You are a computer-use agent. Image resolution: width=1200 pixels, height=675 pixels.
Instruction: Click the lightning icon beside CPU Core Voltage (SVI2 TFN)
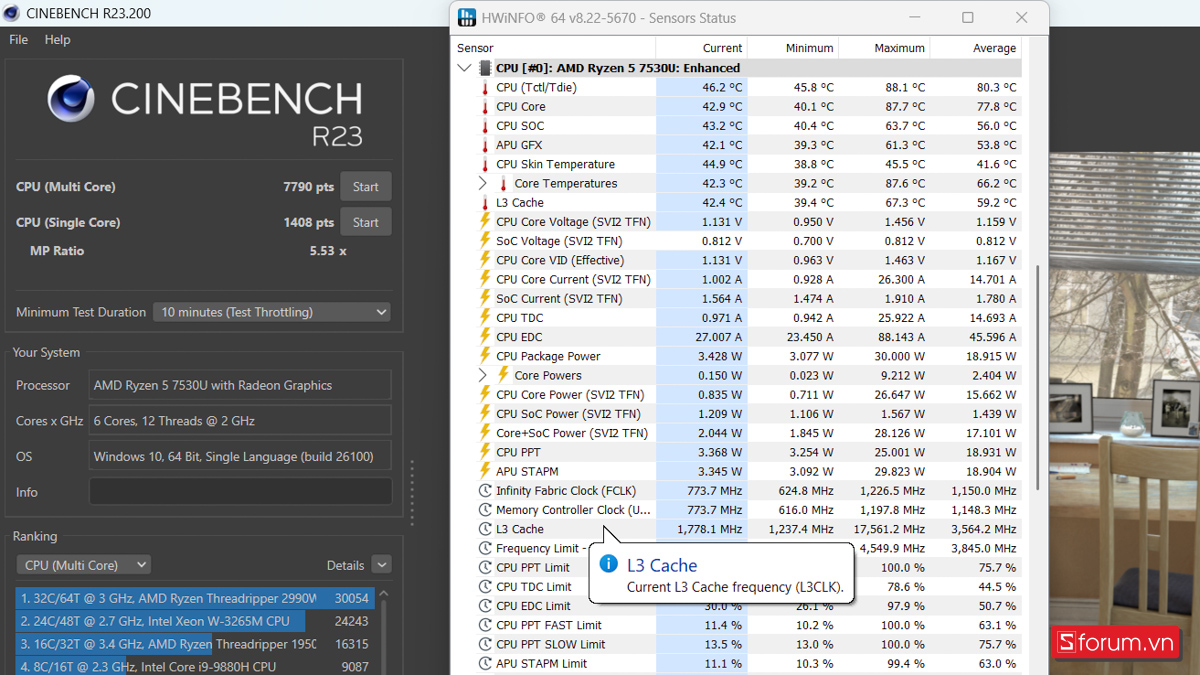pyautogui.click(x=485, y=221)
